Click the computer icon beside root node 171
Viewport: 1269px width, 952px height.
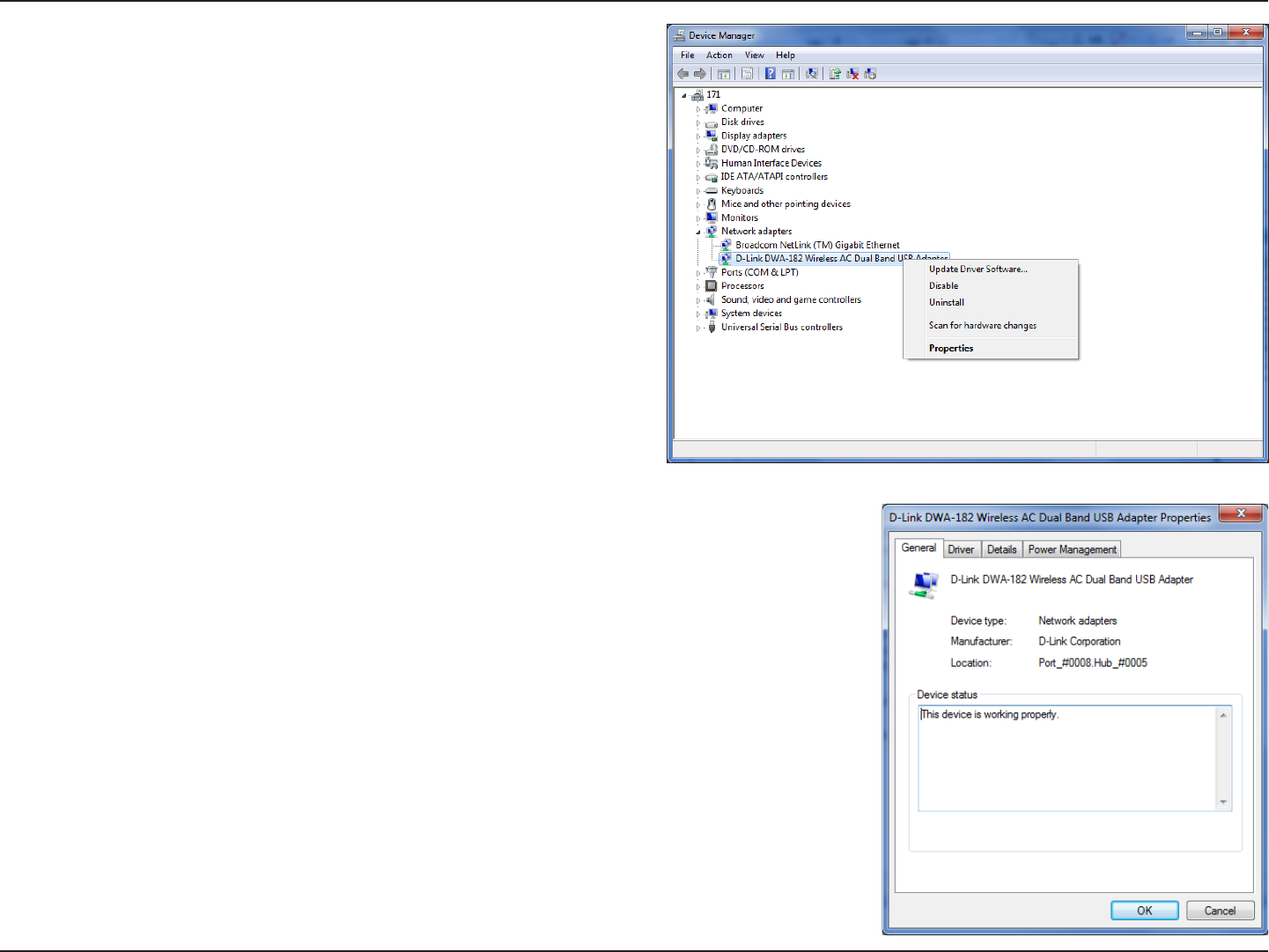[x=697, y=95]
